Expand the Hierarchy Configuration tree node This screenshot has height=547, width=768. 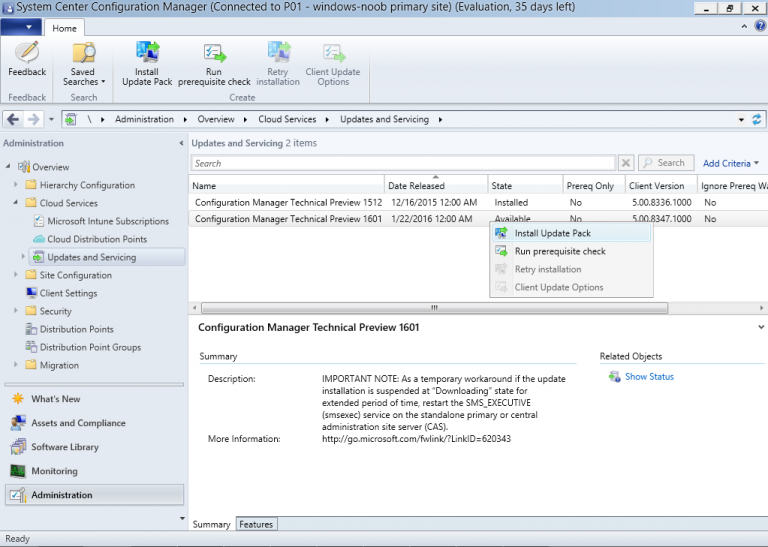(16, 185)
